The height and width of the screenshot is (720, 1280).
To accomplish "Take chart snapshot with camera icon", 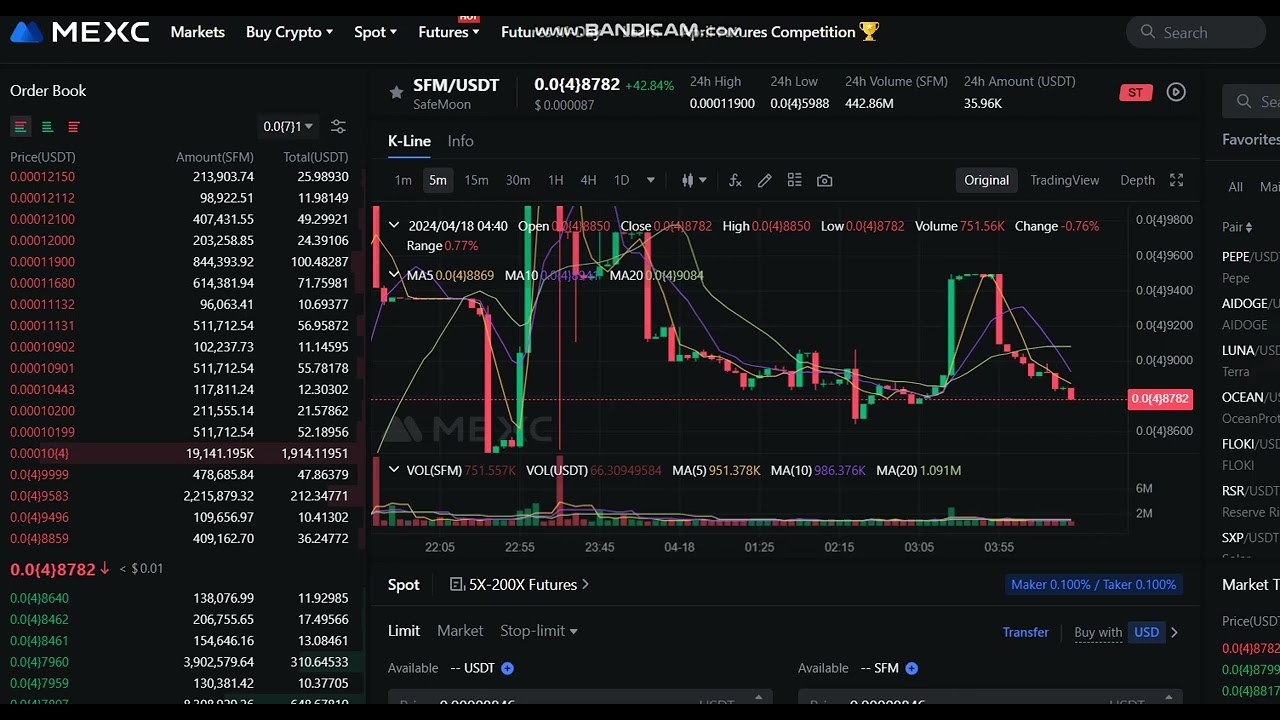I will (x=824, y=180).
